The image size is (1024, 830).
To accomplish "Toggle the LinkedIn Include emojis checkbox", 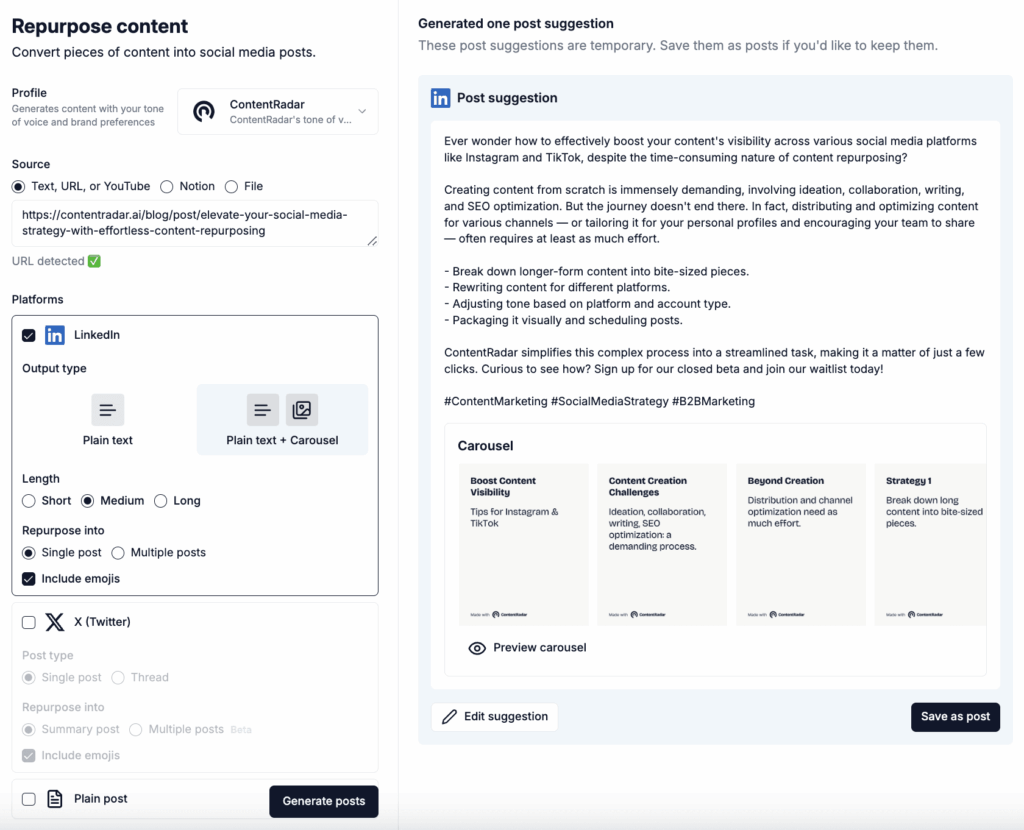I will (x=29, y=578).
